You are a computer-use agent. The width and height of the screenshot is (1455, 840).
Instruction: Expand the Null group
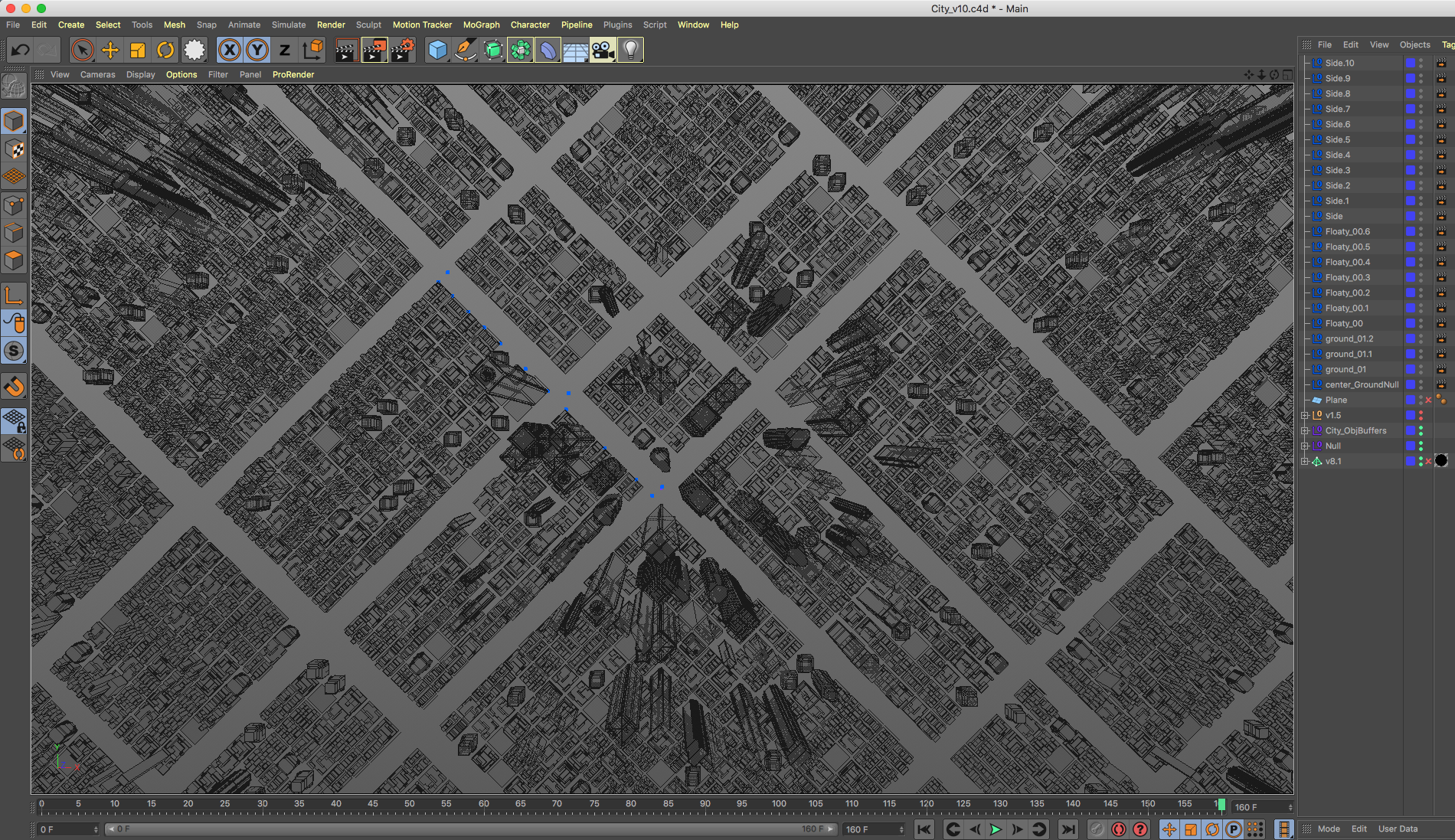(x=1305, y=446)
